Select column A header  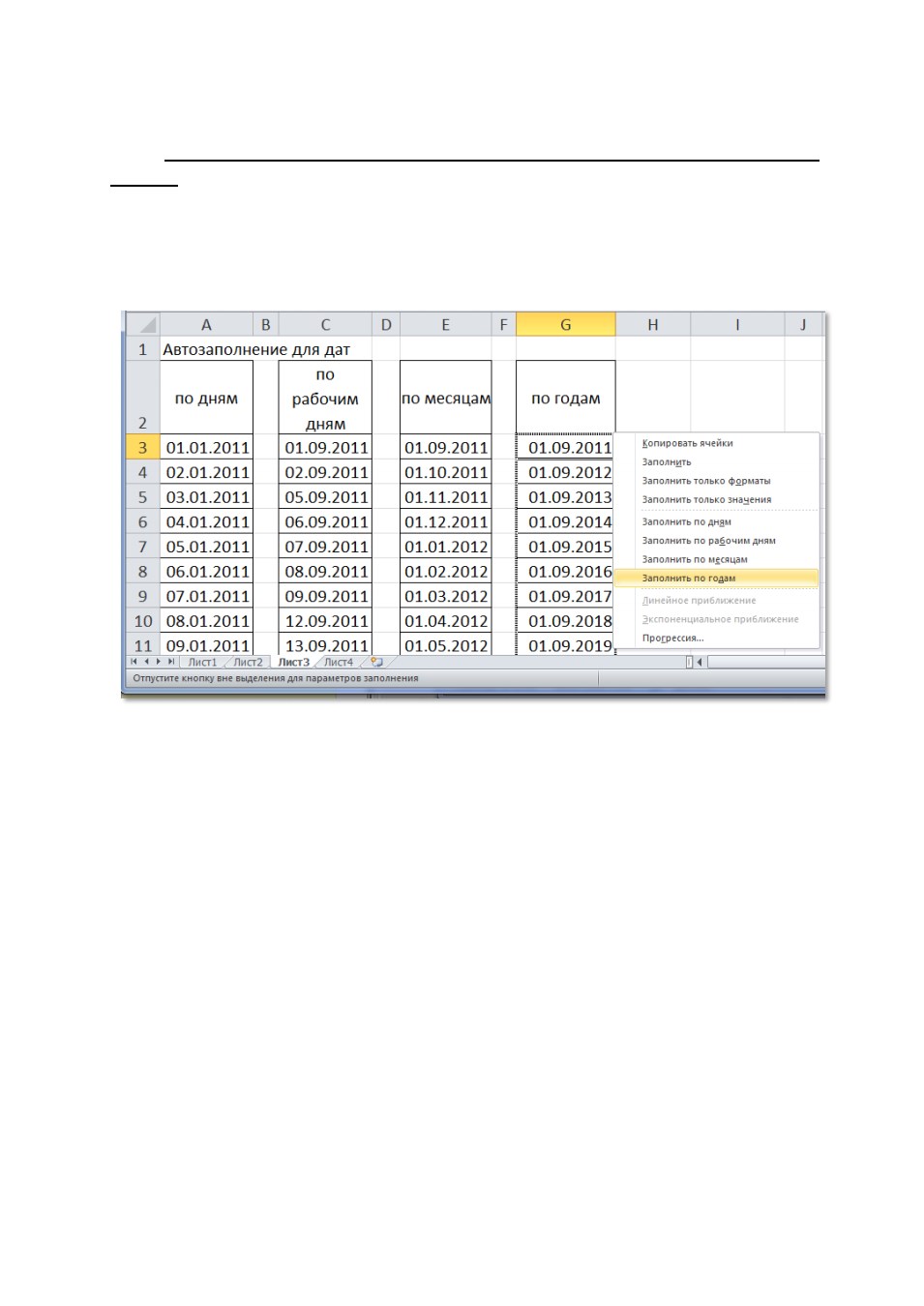206,325
